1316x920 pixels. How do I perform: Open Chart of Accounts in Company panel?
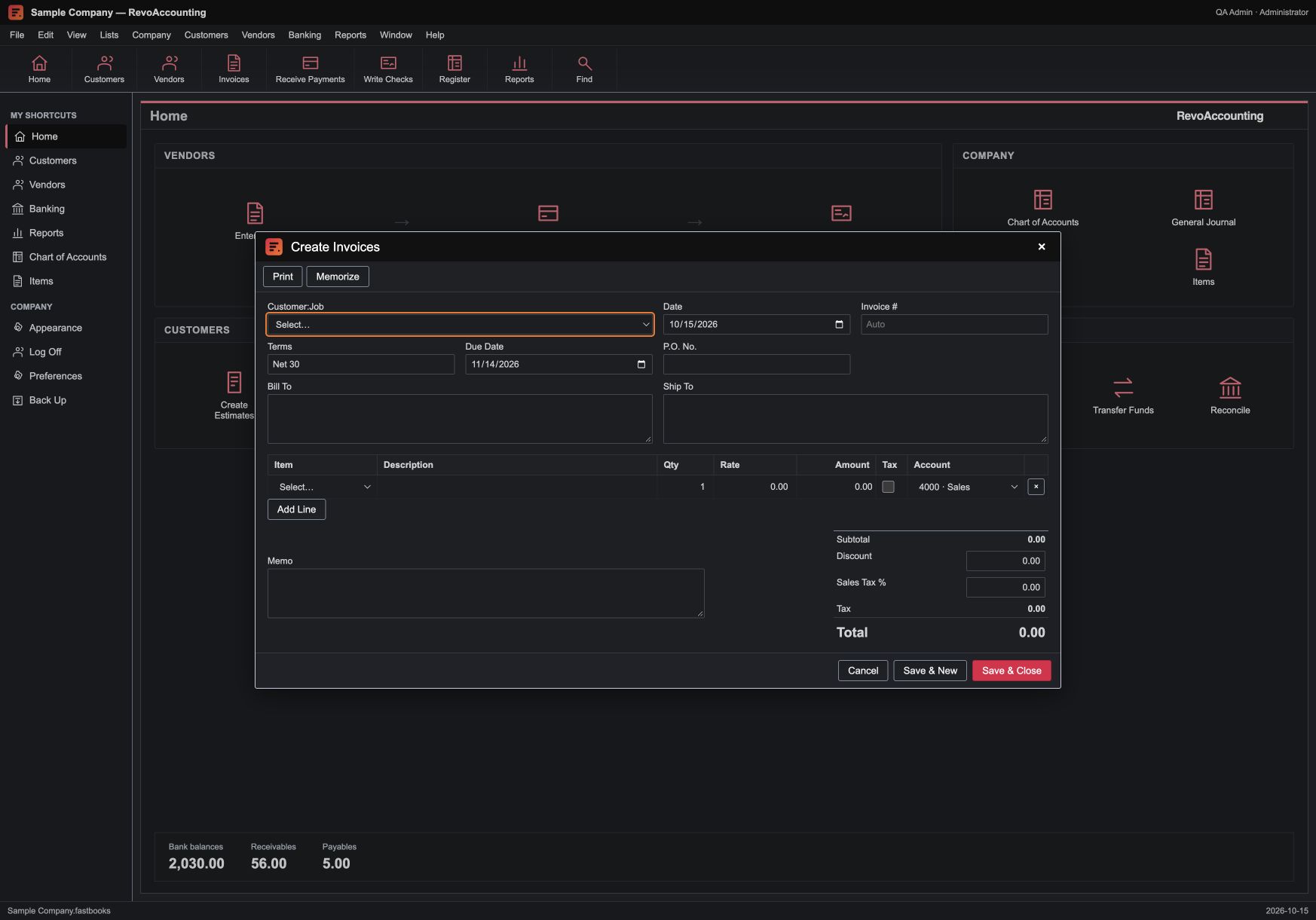click(1042, 207)
